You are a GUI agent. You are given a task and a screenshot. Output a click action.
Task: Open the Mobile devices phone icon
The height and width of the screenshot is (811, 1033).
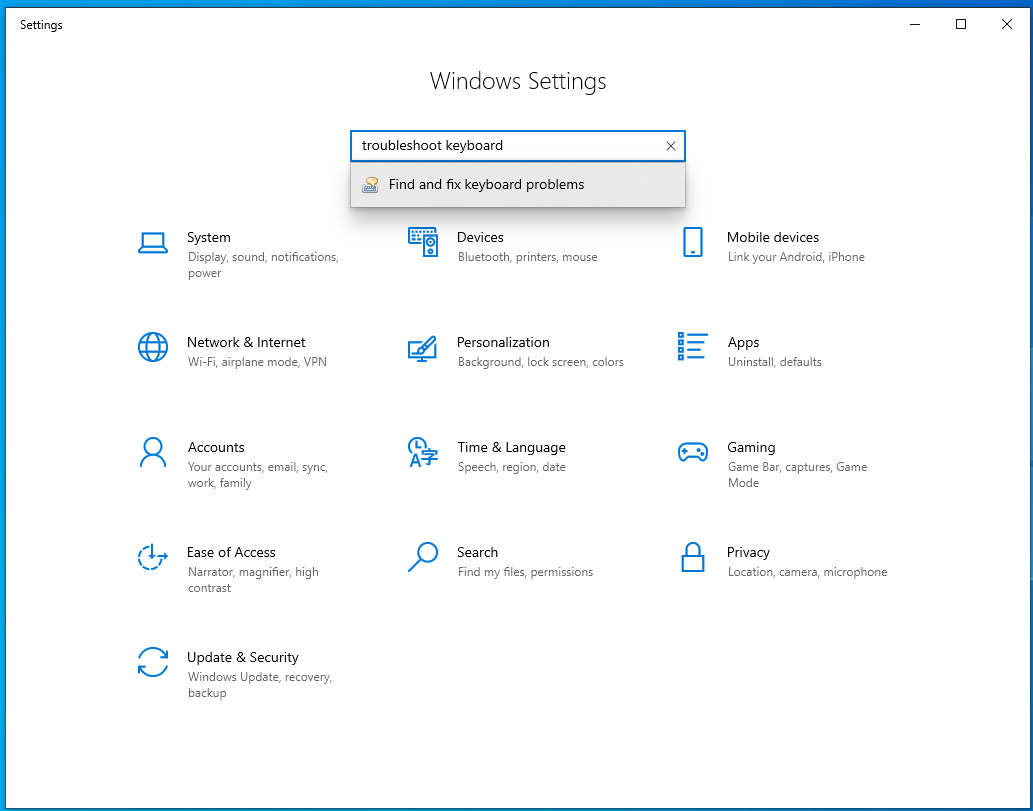tap(692, 242)
